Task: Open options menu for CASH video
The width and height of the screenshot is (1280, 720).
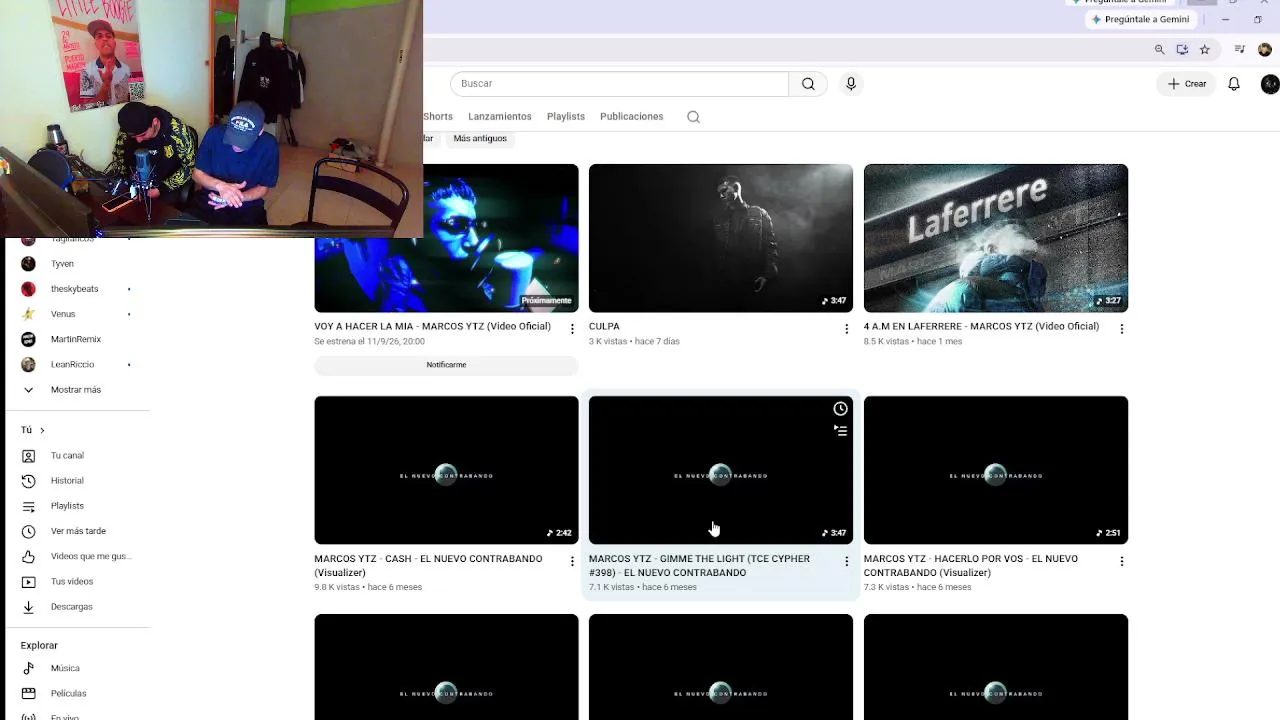Action: click(572, 561)
